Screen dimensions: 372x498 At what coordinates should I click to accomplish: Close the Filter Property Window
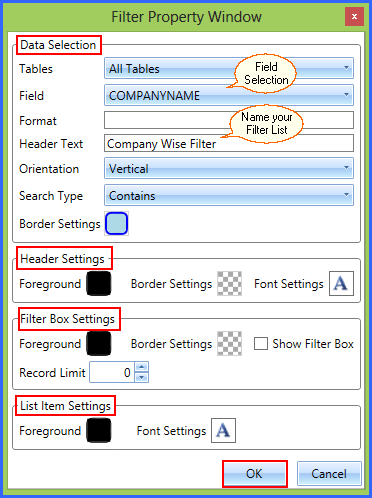tap(354, 16)
